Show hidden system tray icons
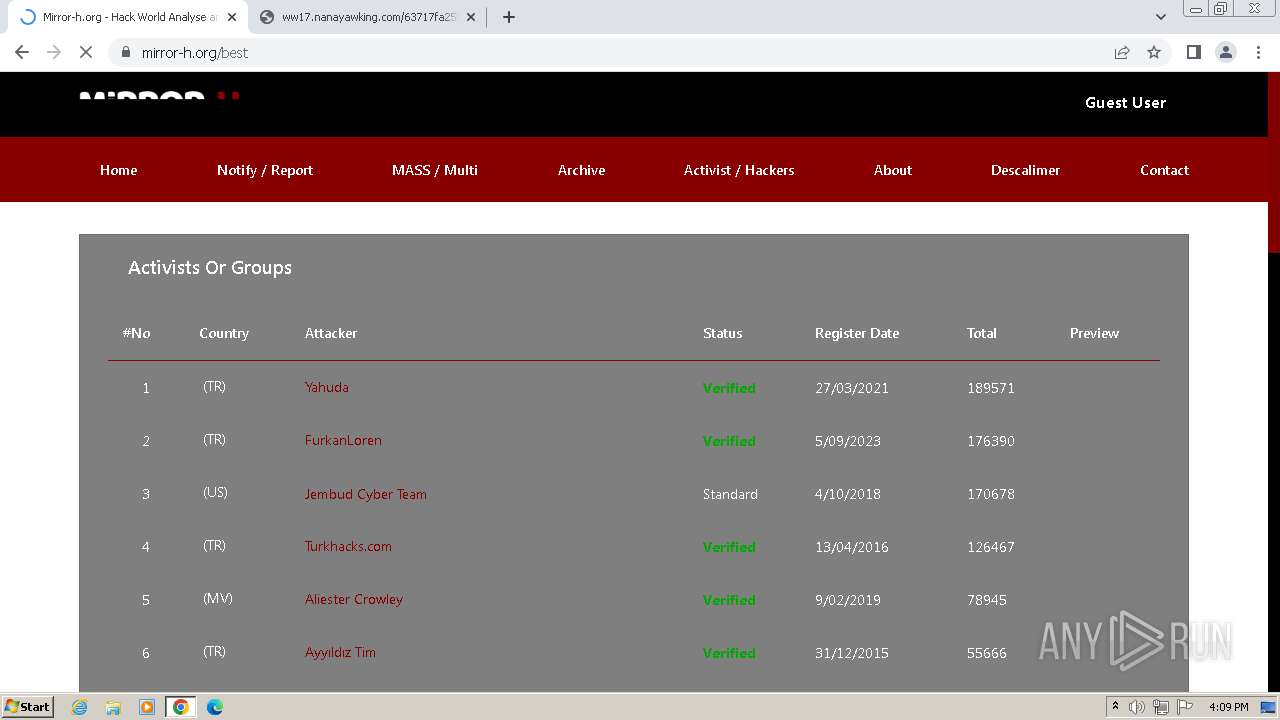The image size is (1280, 720). pyautogui.click(x=1115, y=707)
